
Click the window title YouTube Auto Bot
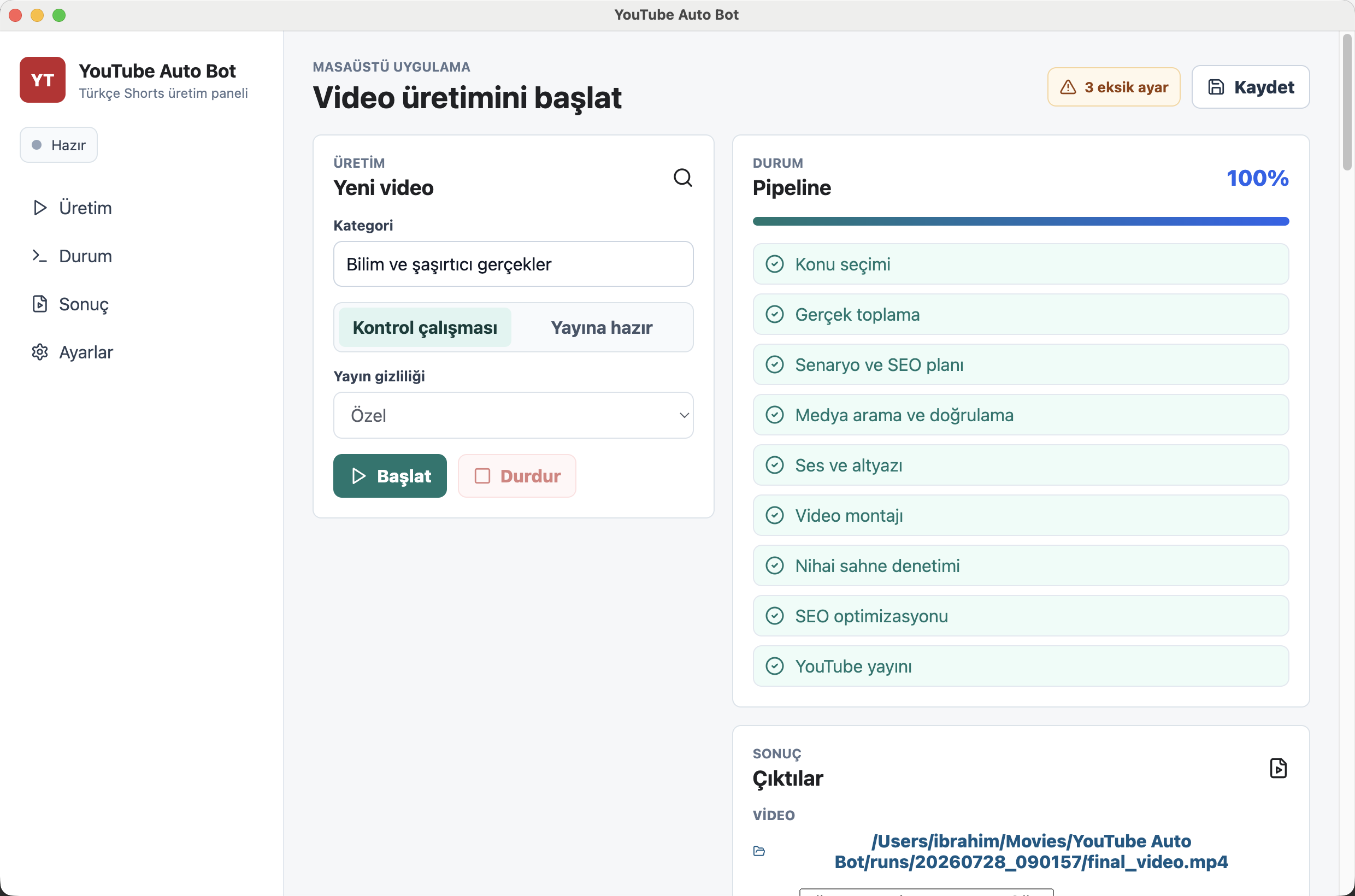[x=676, y=15]
